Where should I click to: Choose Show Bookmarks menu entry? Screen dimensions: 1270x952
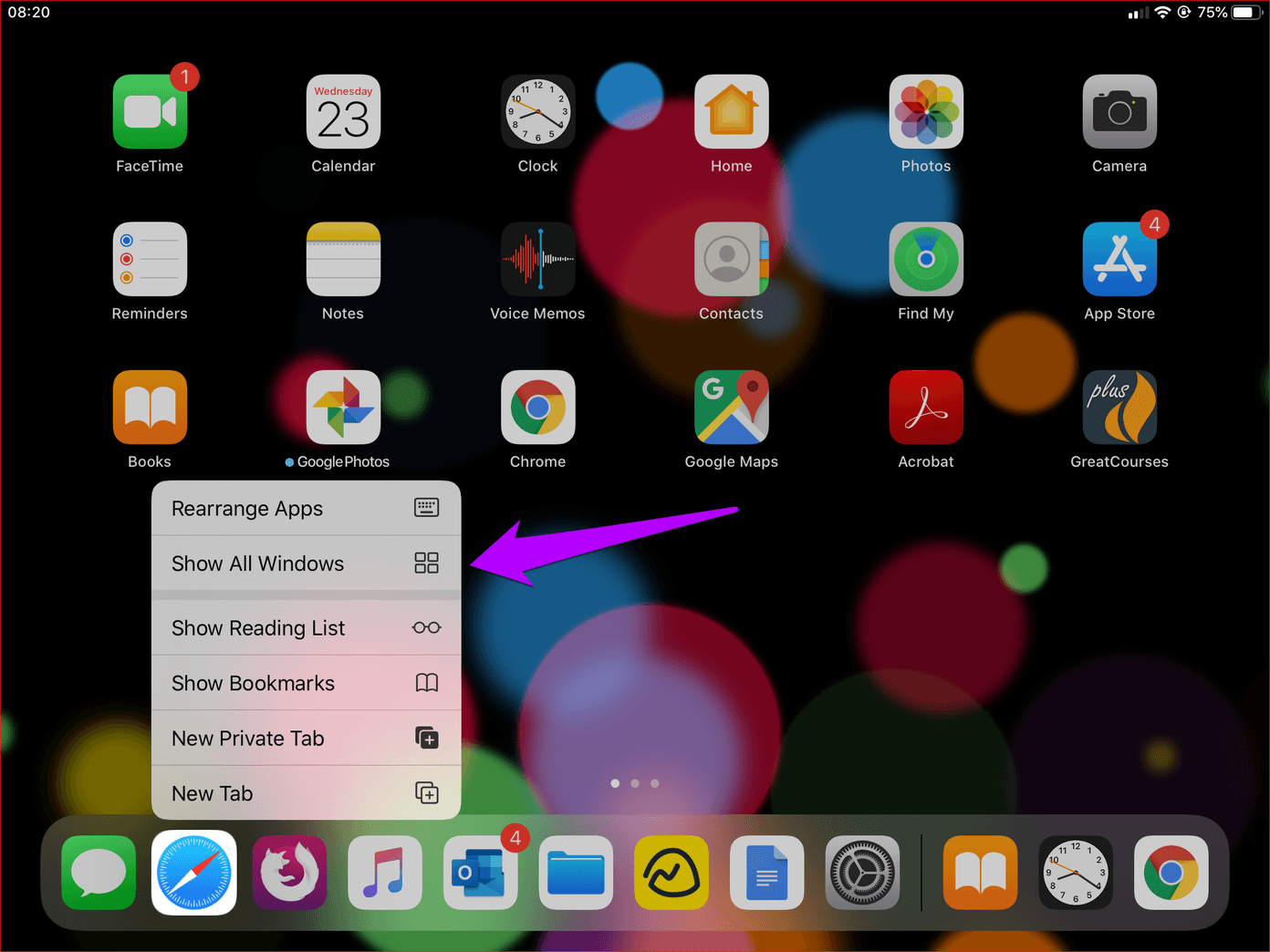tap(307, 683)
